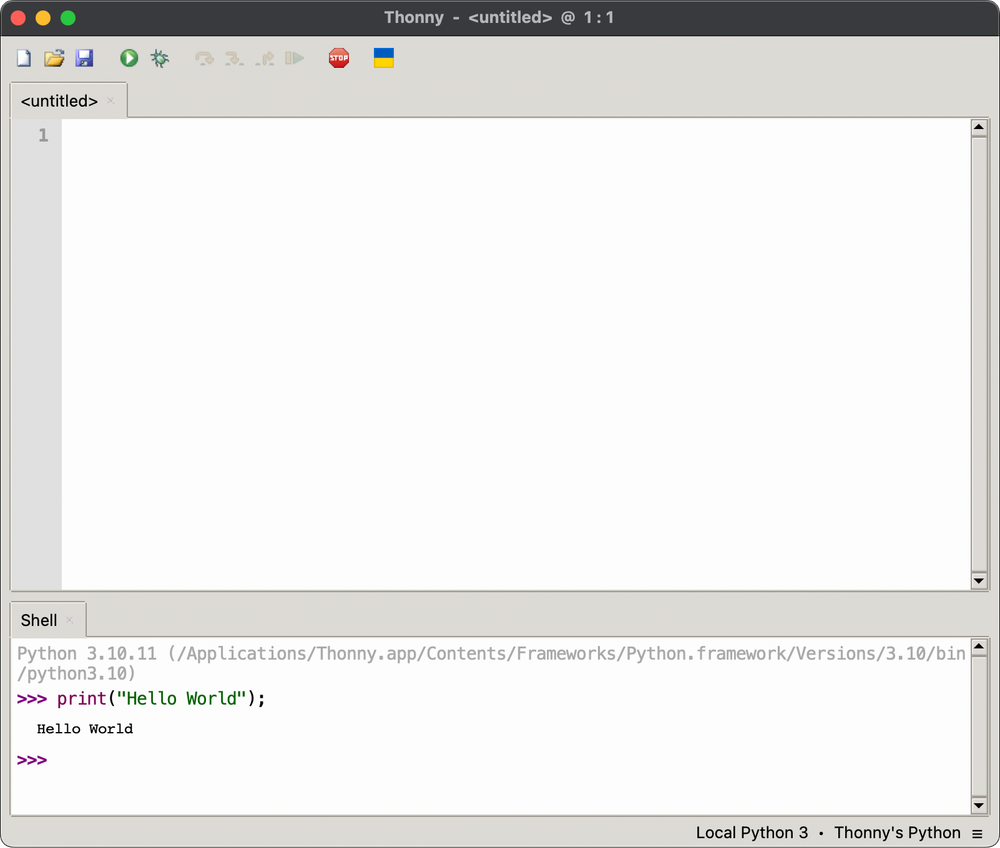Select the Shell tab

point(38,619)
